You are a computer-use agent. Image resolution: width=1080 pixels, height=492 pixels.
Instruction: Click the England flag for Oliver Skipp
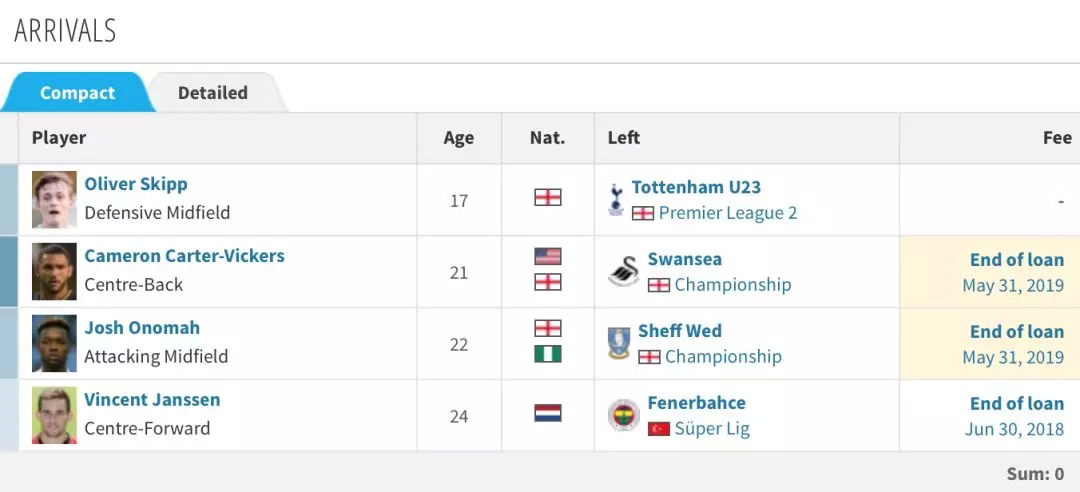(x=547, y=197)
